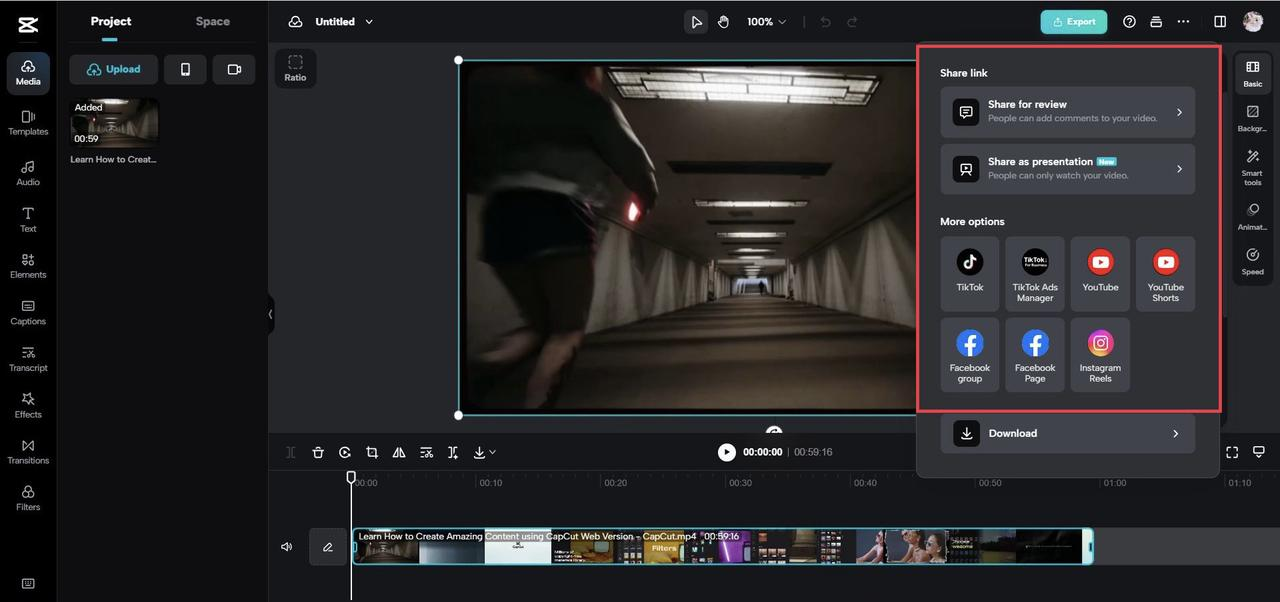Open the Ratio canvas setting
Screen dimensions: 1280x602
pyautogui.click(x=295, y=69)
